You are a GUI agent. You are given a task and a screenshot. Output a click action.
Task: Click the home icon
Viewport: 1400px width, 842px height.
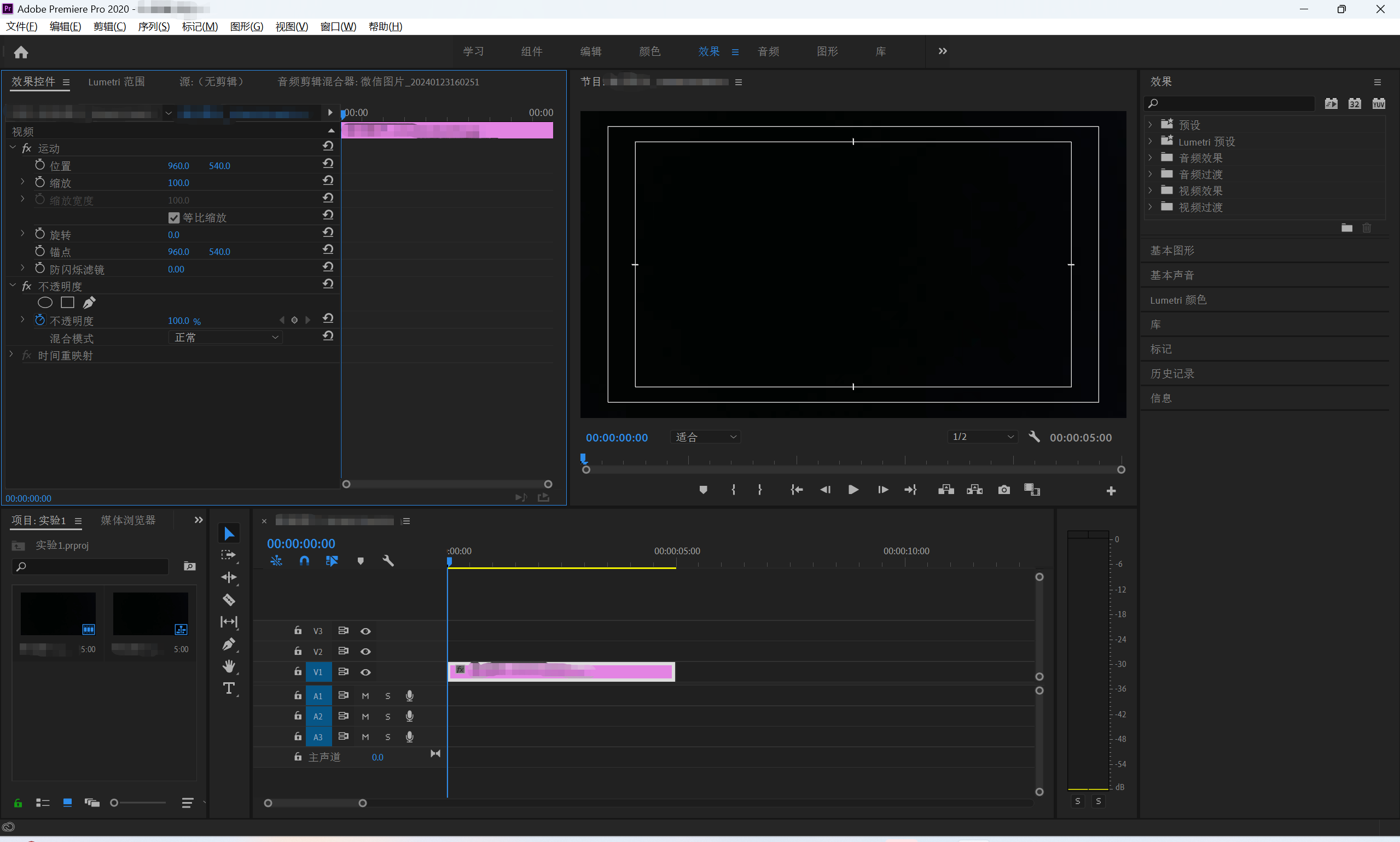[x=21, y=52]
